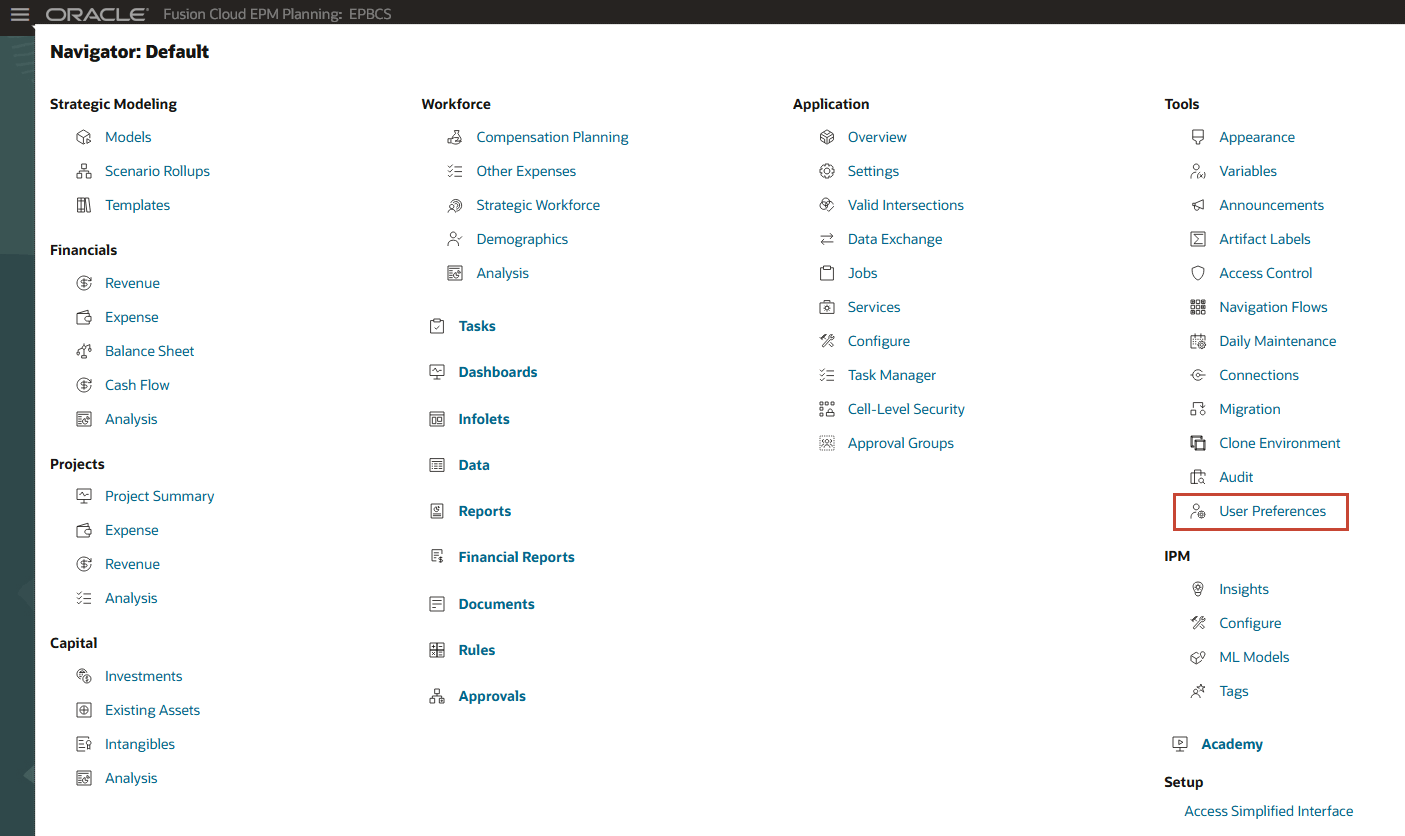Open Valid Intersections via its icon
This screenshot has width=1405, height=836.
coord(827,205)
